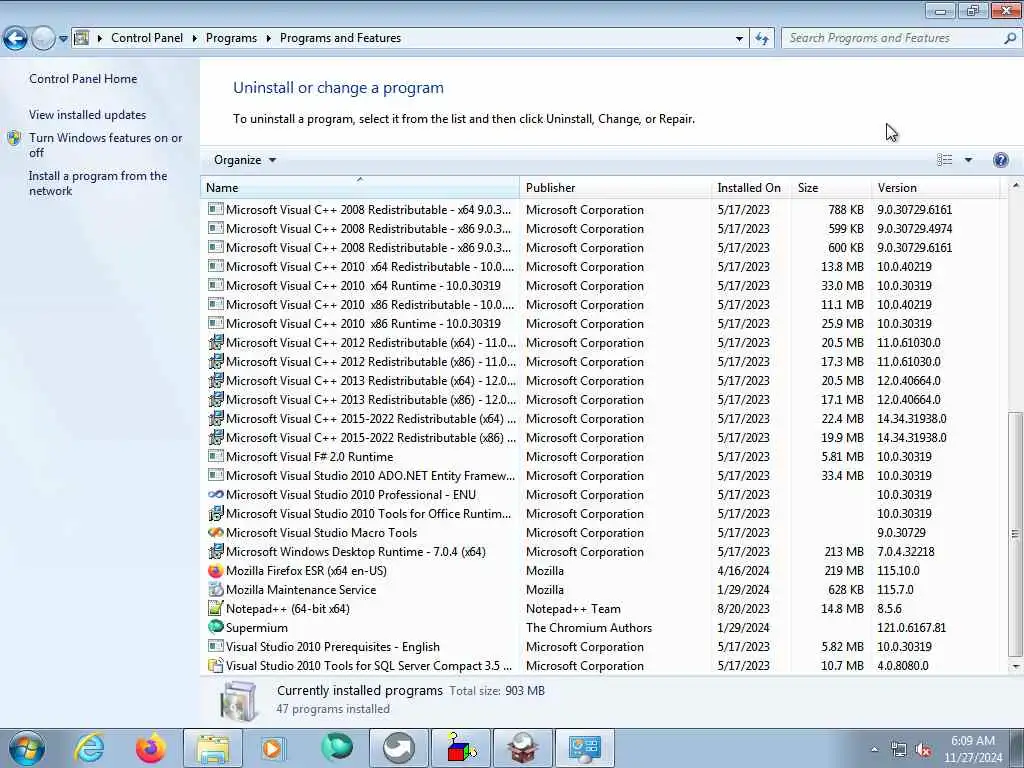1024x768 pixels.
Task: Expand arrow after Programs breadcrumb
Action: click(268, 39)
